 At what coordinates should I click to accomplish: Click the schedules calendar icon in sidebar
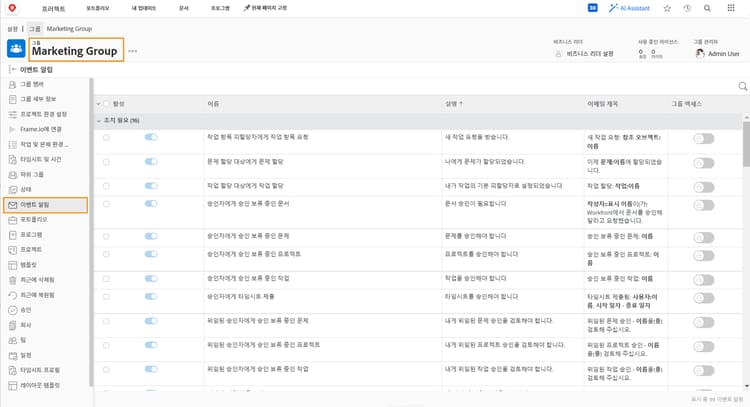tap(12, 355)
